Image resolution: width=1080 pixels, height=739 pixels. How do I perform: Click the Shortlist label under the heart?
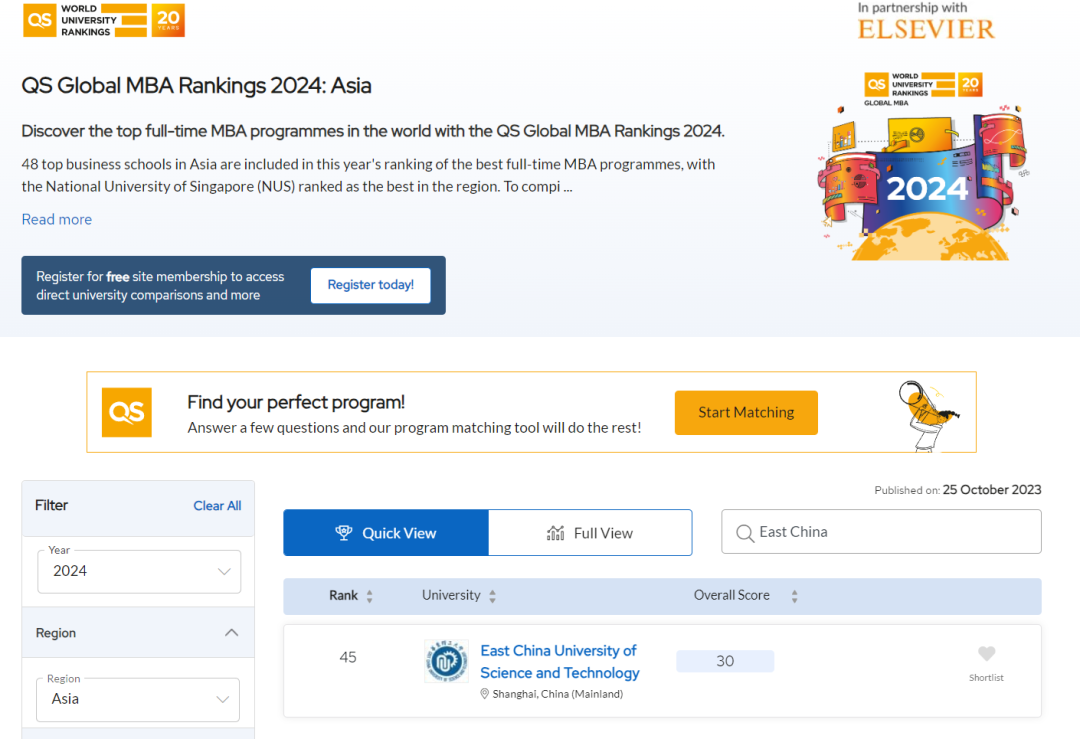coord(986,678)
